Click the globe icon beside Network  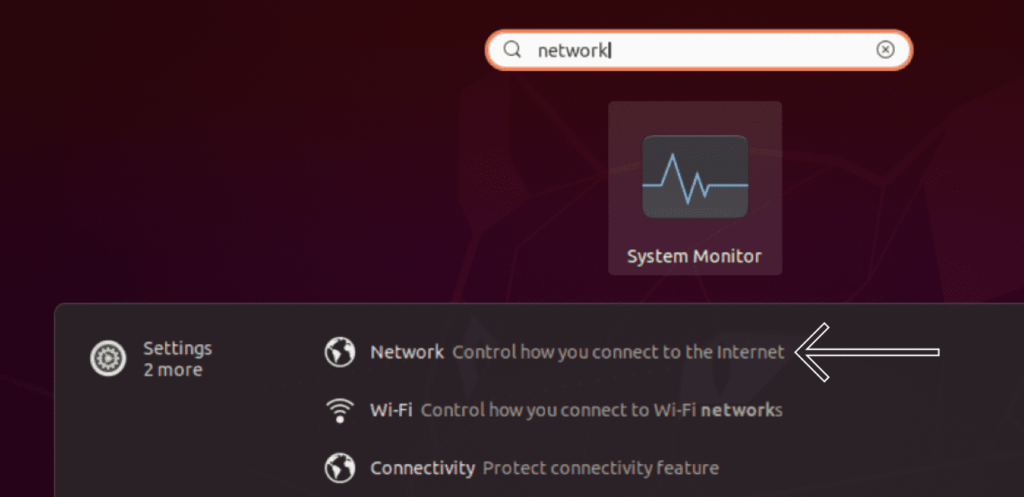click(x=340, y=352)
